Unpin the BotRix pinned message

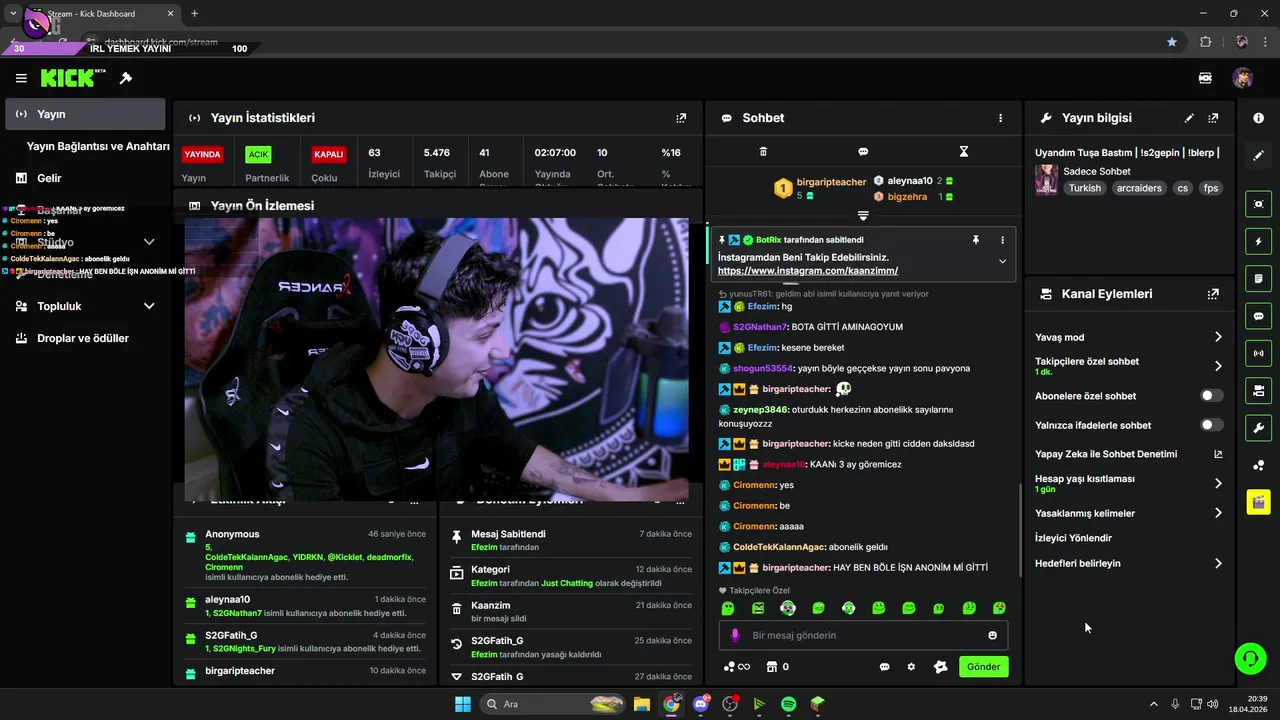point(976,240)
